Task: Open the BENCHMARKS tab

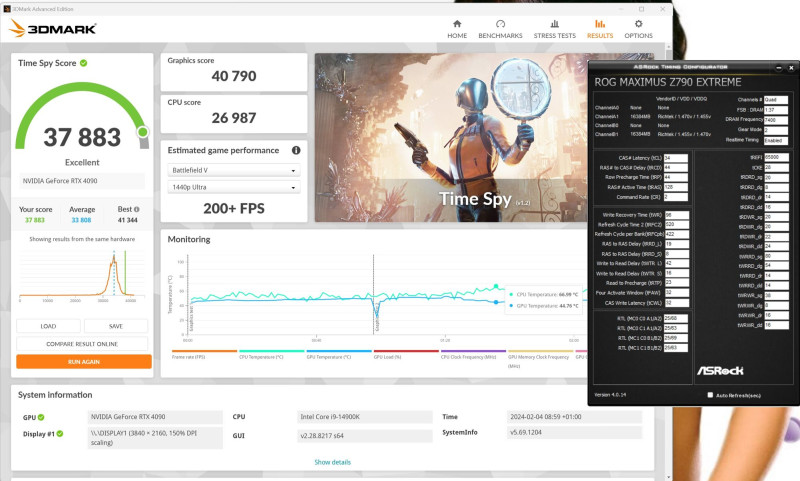Action: [x=500, y=30]
